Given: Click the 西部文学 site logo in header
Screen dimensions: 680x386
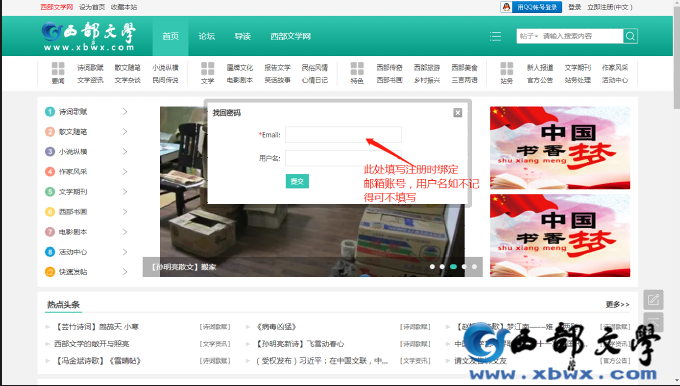Looking at the screenshot, I should tap(89, 36).
